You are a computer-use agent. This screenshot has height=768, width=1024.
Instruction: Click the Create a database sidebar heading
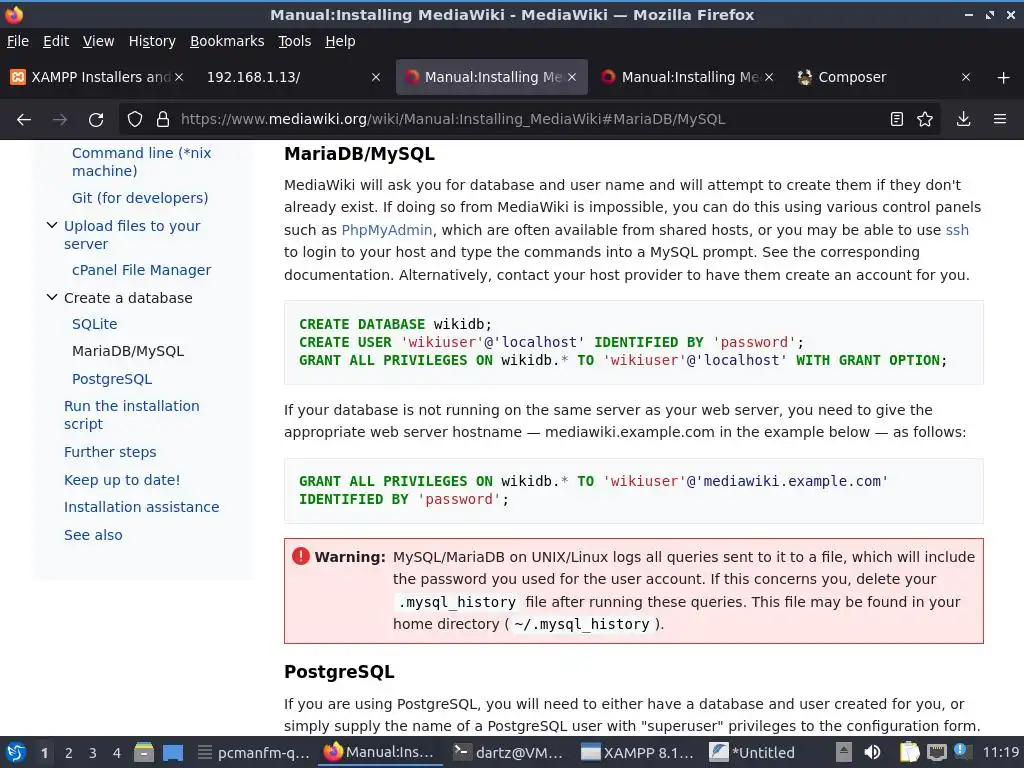coord(128,298)
